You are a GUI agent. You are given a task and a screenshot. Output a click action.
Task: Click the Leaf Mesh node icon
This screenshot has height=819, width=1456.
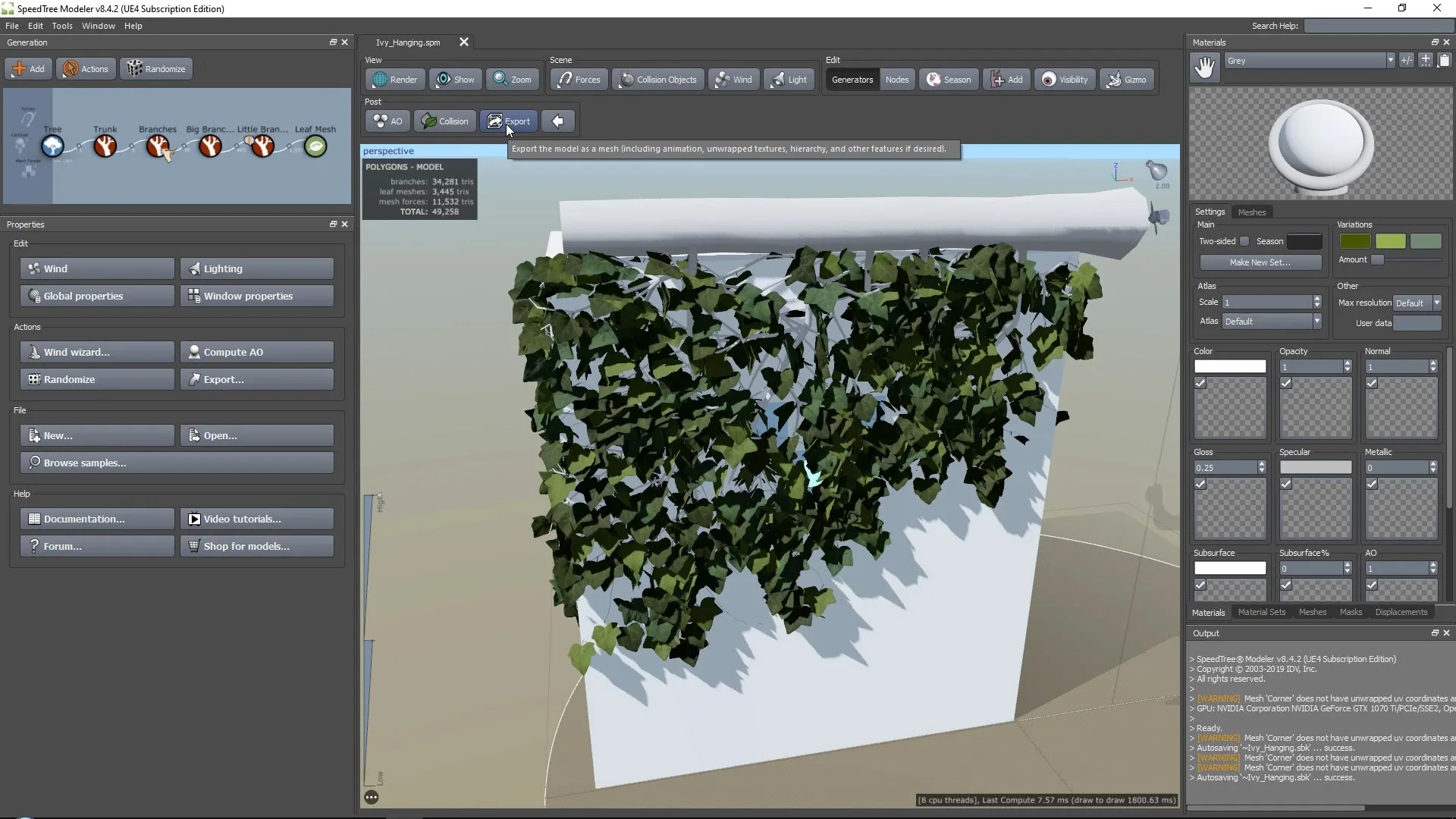pos(315,147)
